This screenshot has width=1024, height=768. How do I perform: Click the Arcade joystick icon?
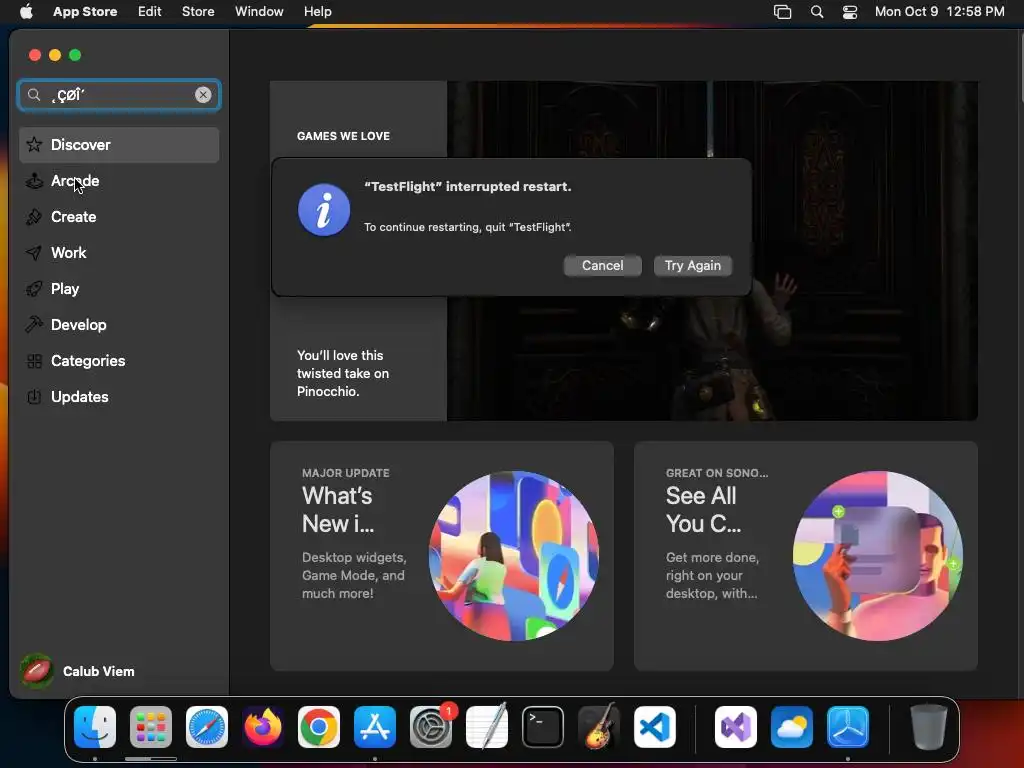coord(34,181)
